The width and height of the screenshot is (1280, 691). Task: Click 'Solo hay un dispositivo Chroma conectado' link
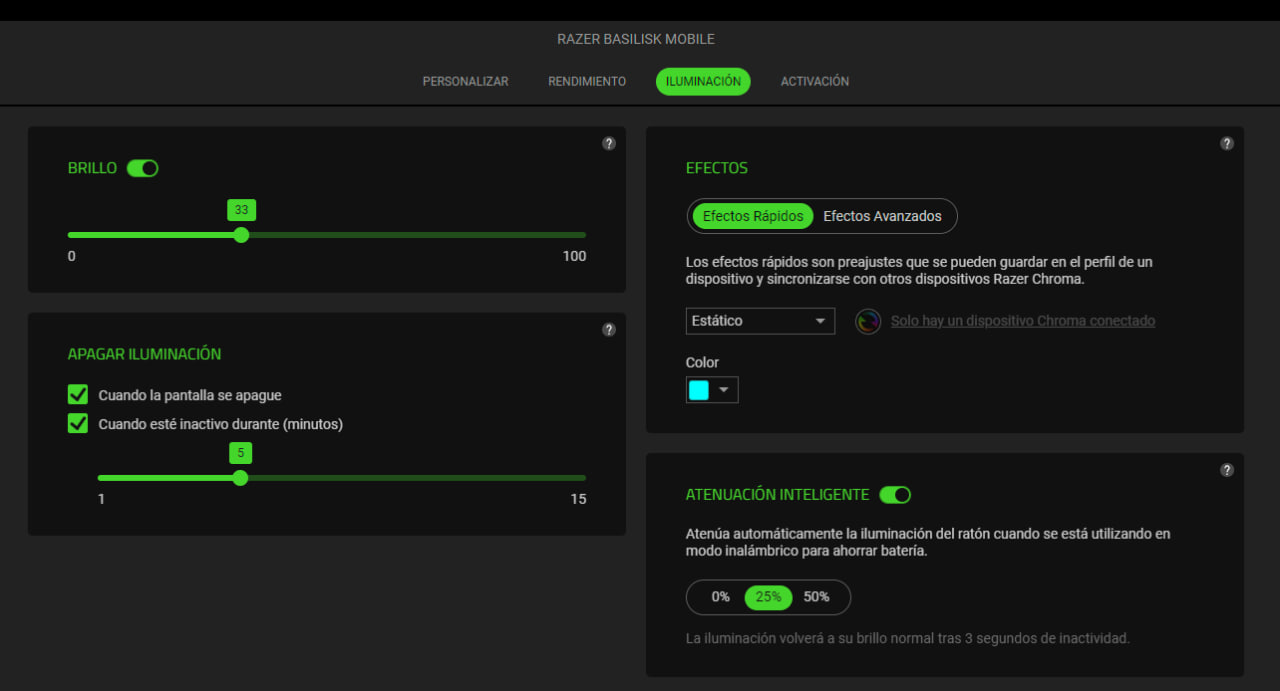[x=1023, y=321]
